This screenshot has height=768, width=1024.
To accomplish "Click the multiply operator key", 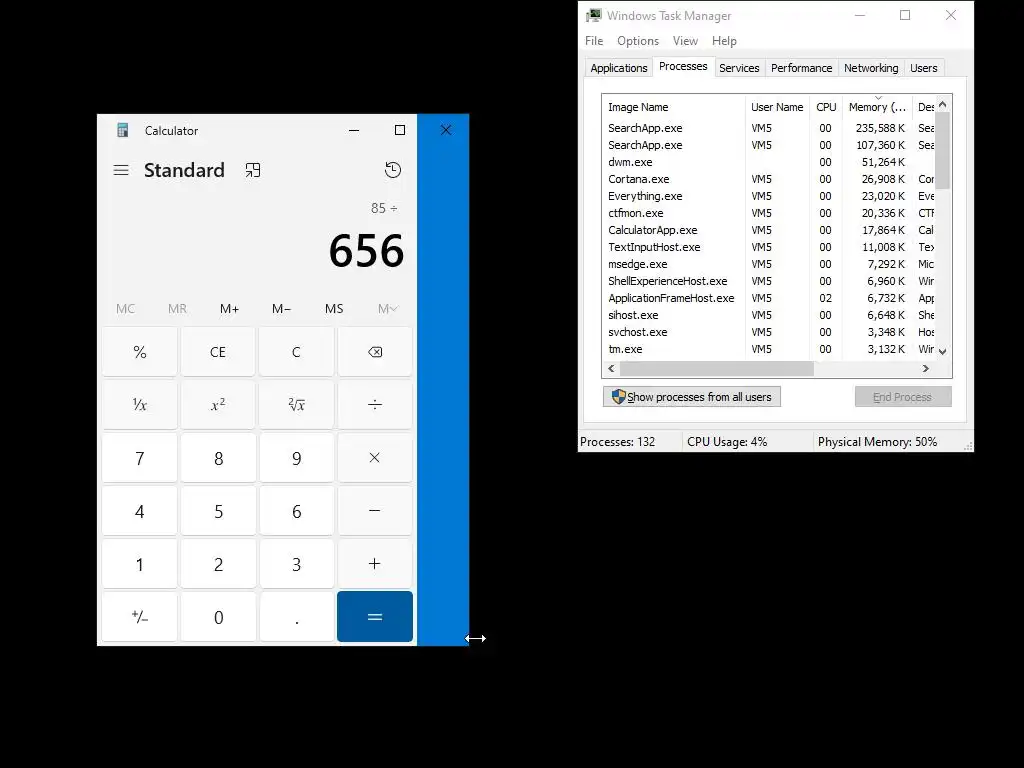I will [375, 458].
